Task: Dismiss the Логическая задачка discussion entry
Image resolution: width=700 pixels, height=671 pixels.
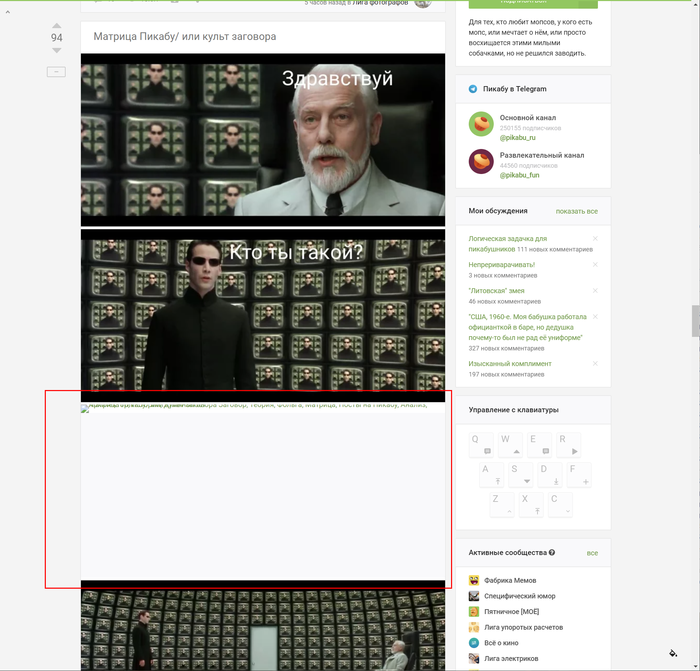Action: tap(595, 239)
